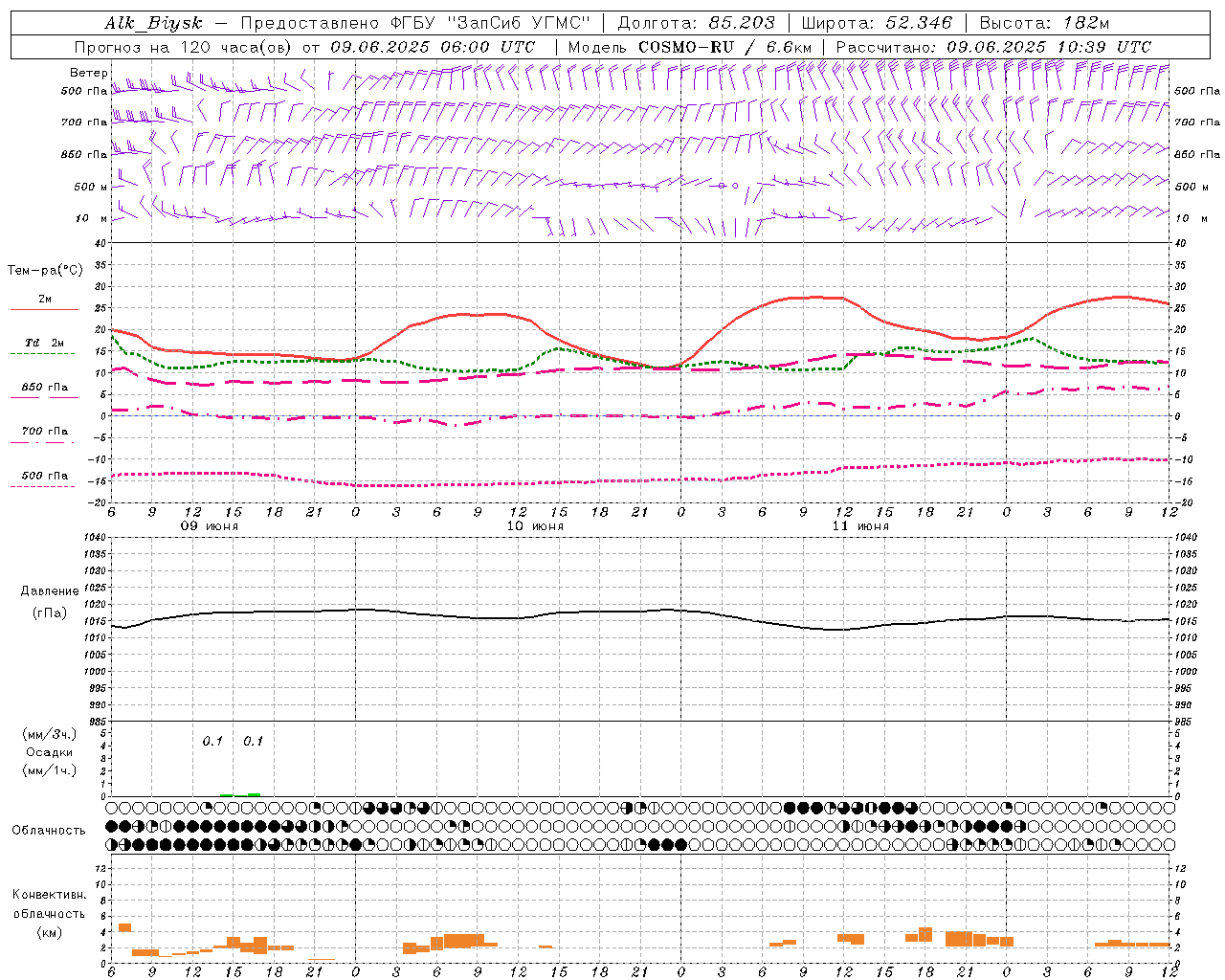Select the provider text ФГБУ "ЗапСиб УГМС"
This screenshot has height=980, width=1225.
pyautogui.click(x=491, y=23)
